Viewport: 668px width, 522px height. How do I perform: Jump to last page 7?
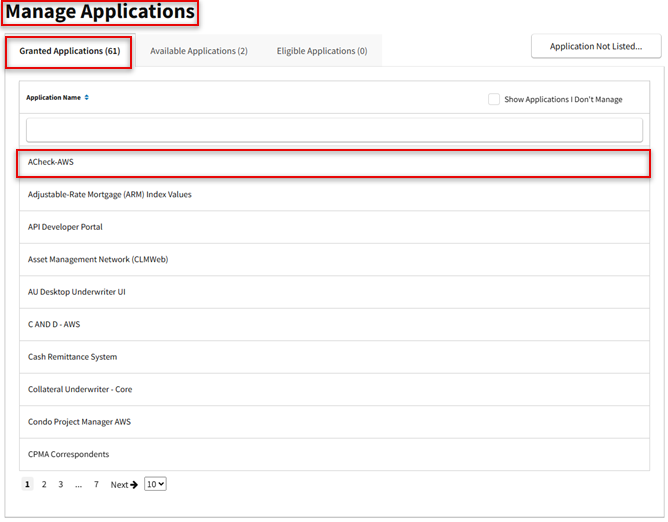96,485
